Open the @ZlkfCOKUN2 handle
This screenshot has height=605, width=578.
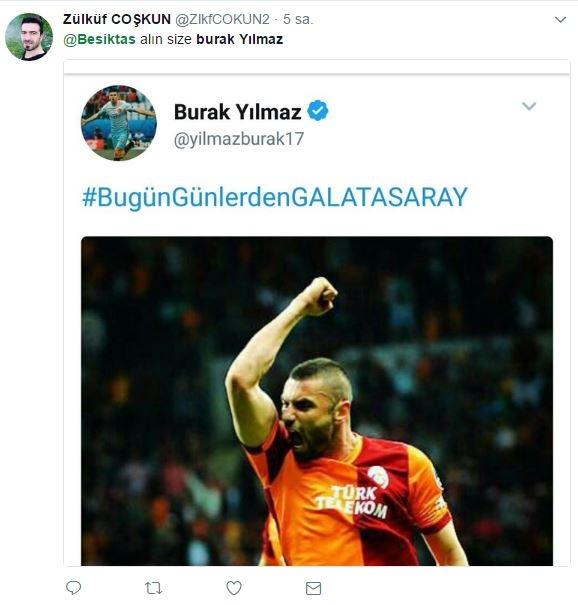pos(222,19)
